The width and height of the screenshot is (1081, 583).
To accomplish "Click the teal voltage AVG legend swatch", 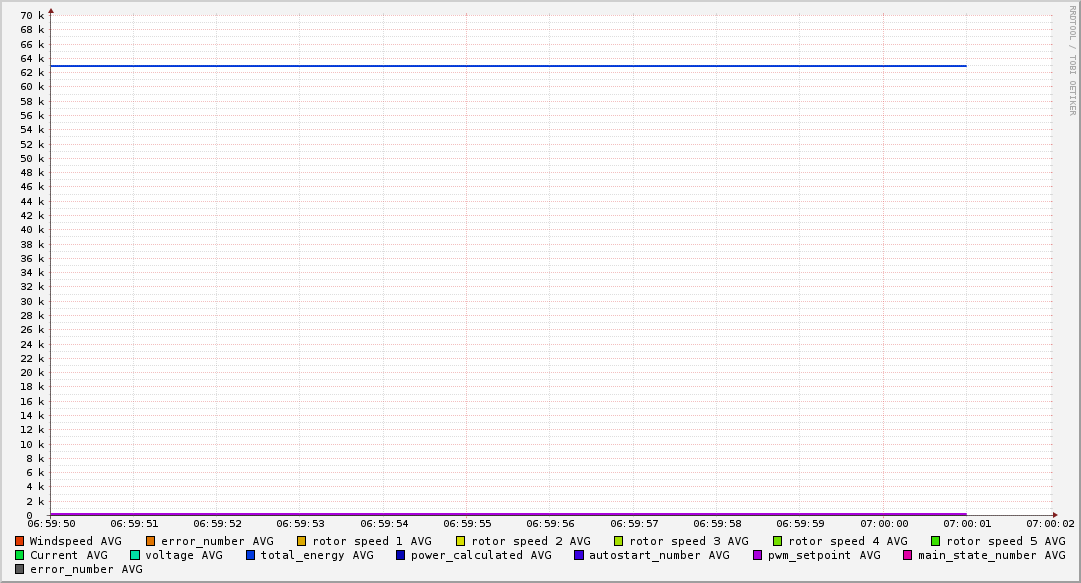I will [135, 555].
